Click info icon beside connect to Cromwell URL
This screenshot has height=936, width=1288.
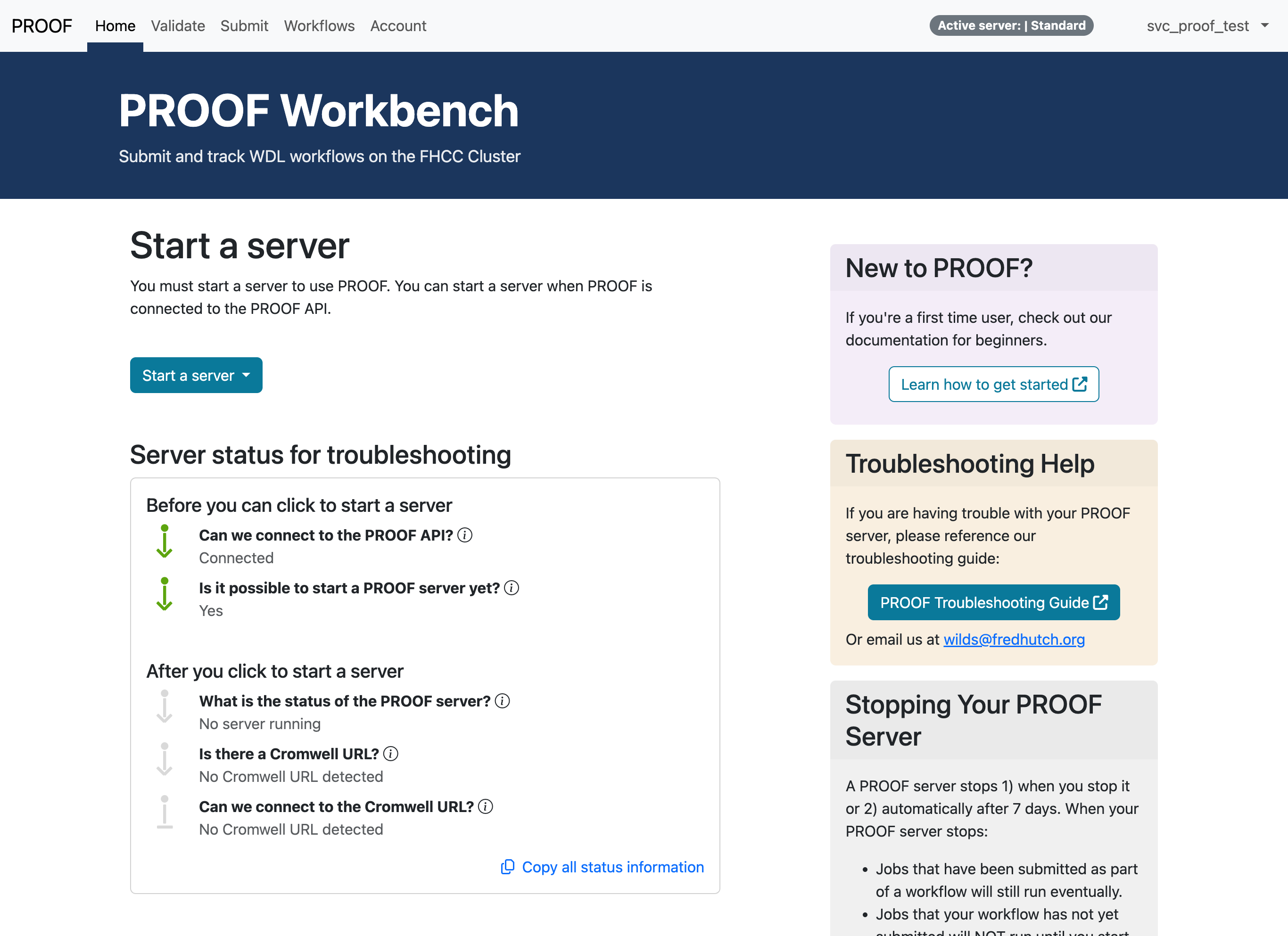click(486, 806)
